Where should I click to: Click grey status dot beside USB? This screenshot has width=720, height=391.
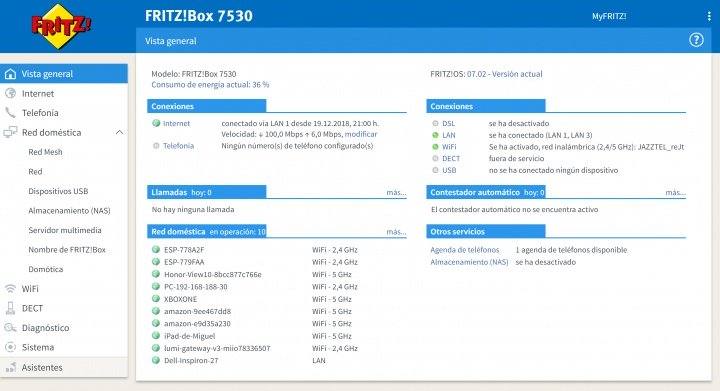click(x=435, y=170)
